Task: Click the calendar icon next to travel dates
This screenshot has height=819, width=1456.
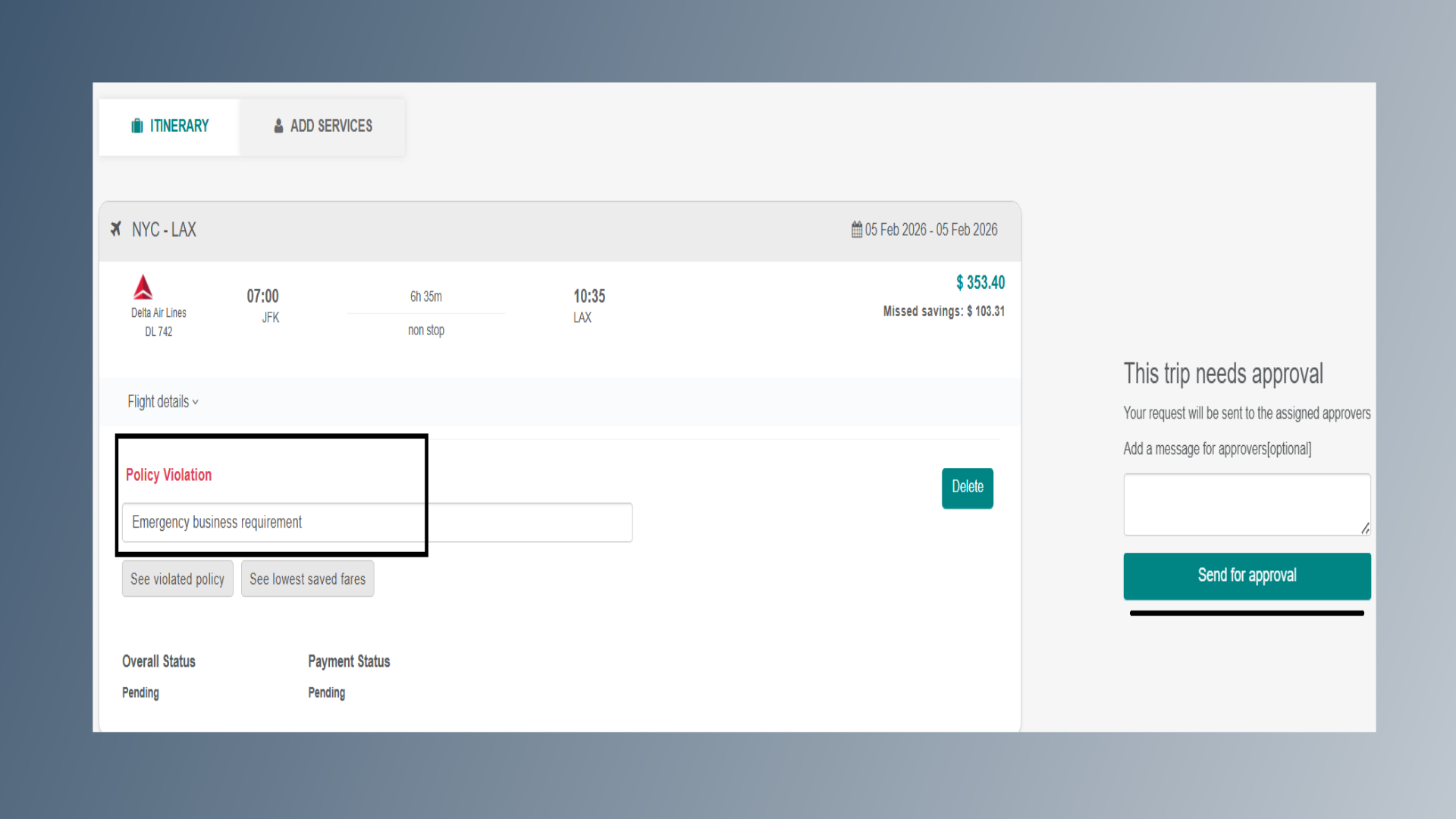Action: [x=856, y=230]
